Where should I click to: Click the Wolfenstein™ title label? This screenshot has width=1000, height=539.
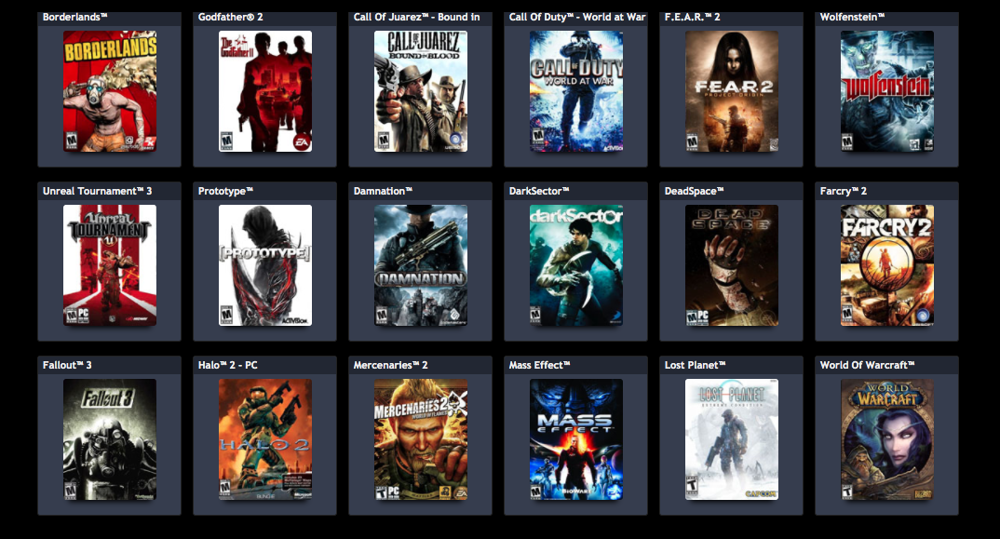pyautogui.click(x=852, y=17)
